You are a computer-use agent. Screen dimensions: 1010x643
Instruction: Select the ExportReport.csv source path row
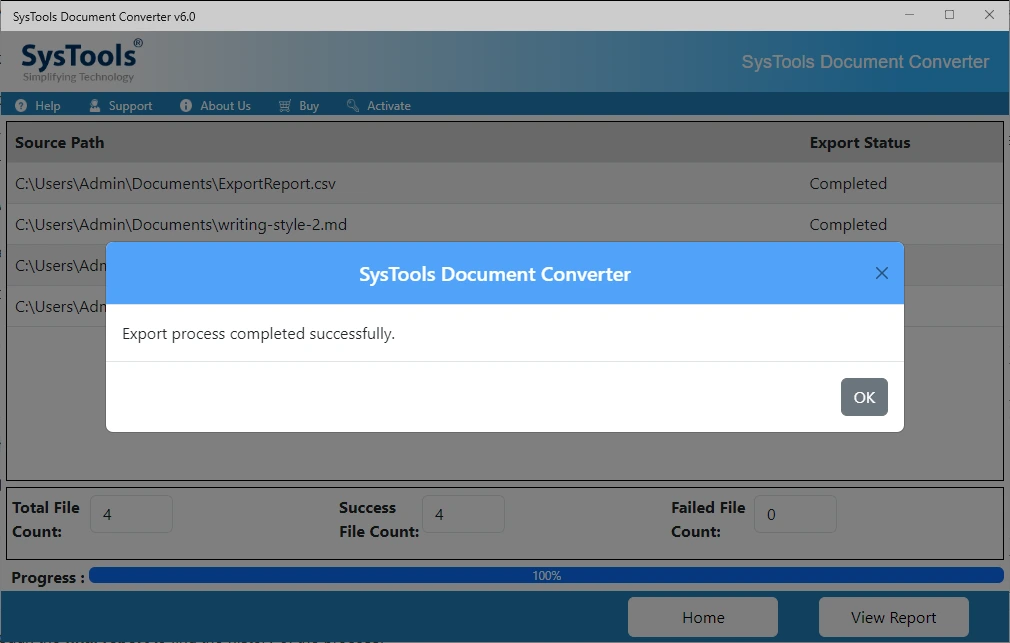click(x=505, y=184)
